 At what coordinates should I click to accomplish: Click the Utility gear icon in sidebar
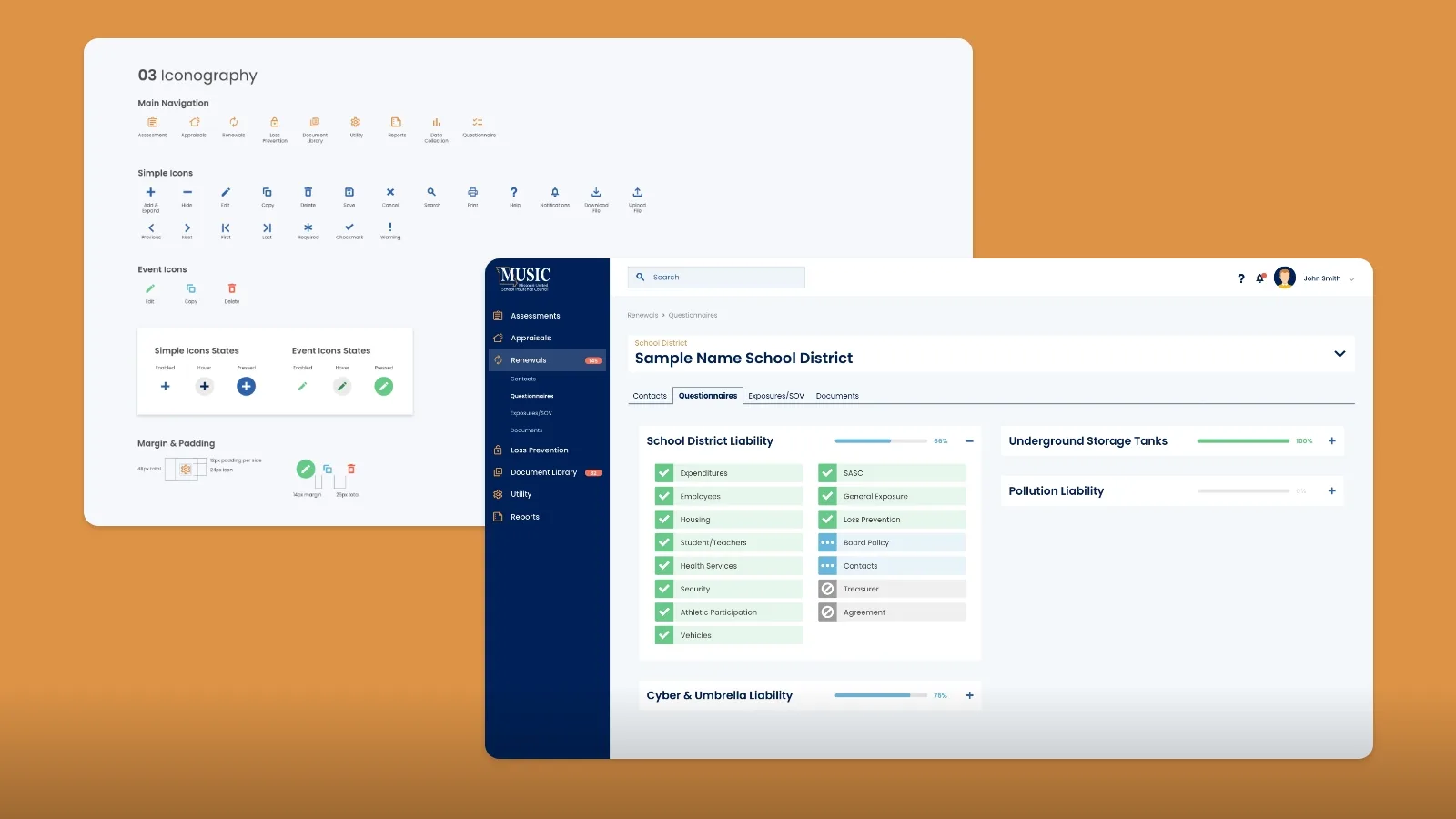point(498,494)
